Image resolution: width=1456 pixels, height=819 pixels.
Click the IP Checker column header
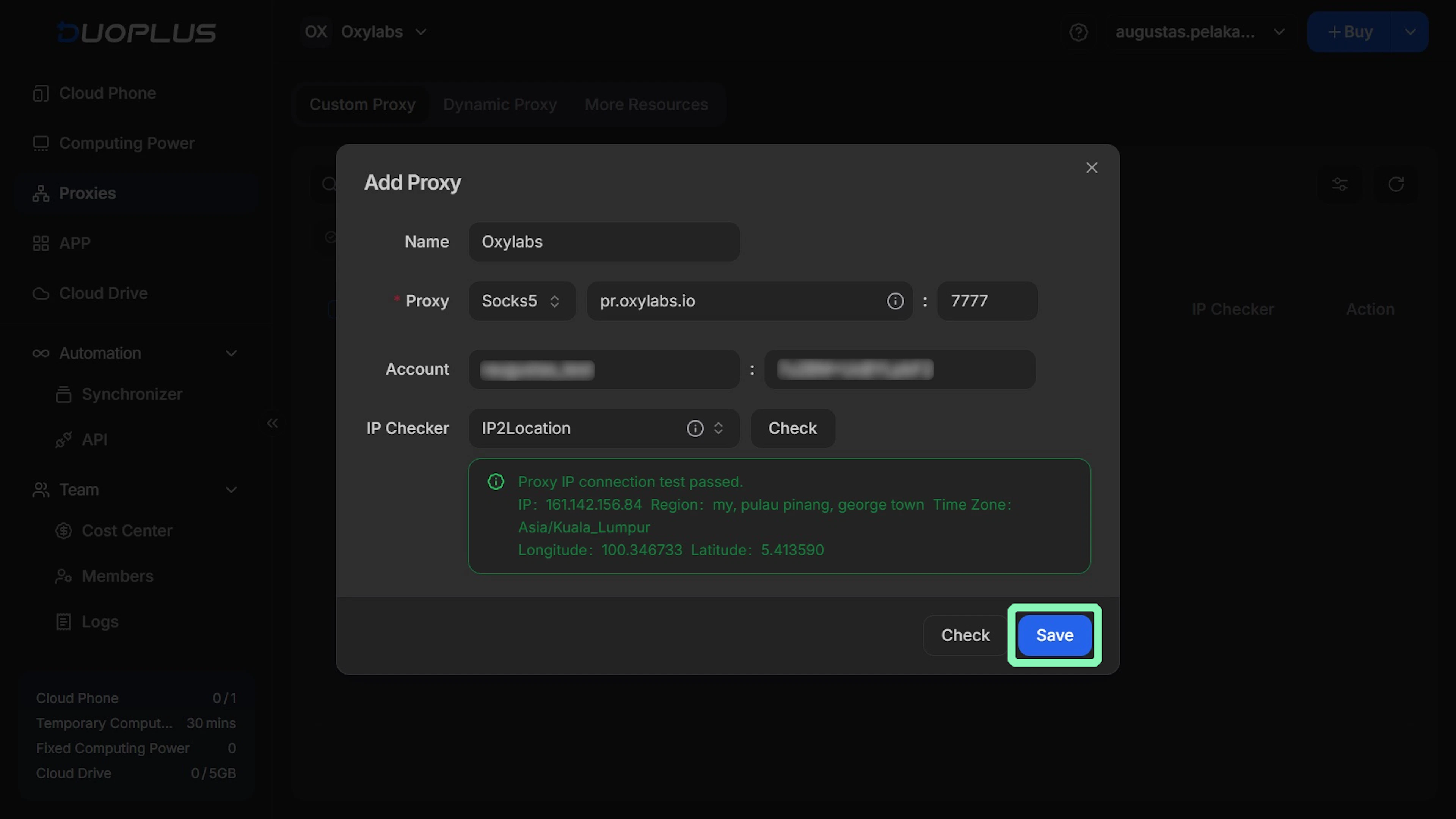pyautogui.click(x=1232, y=310)
